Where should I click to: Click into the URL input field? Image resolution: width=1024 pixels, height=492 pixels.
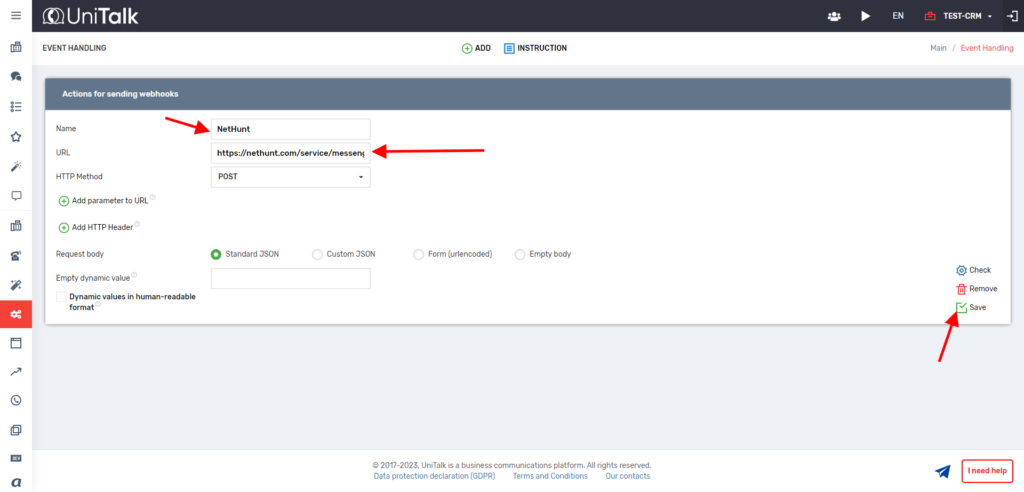coord(291,153)
